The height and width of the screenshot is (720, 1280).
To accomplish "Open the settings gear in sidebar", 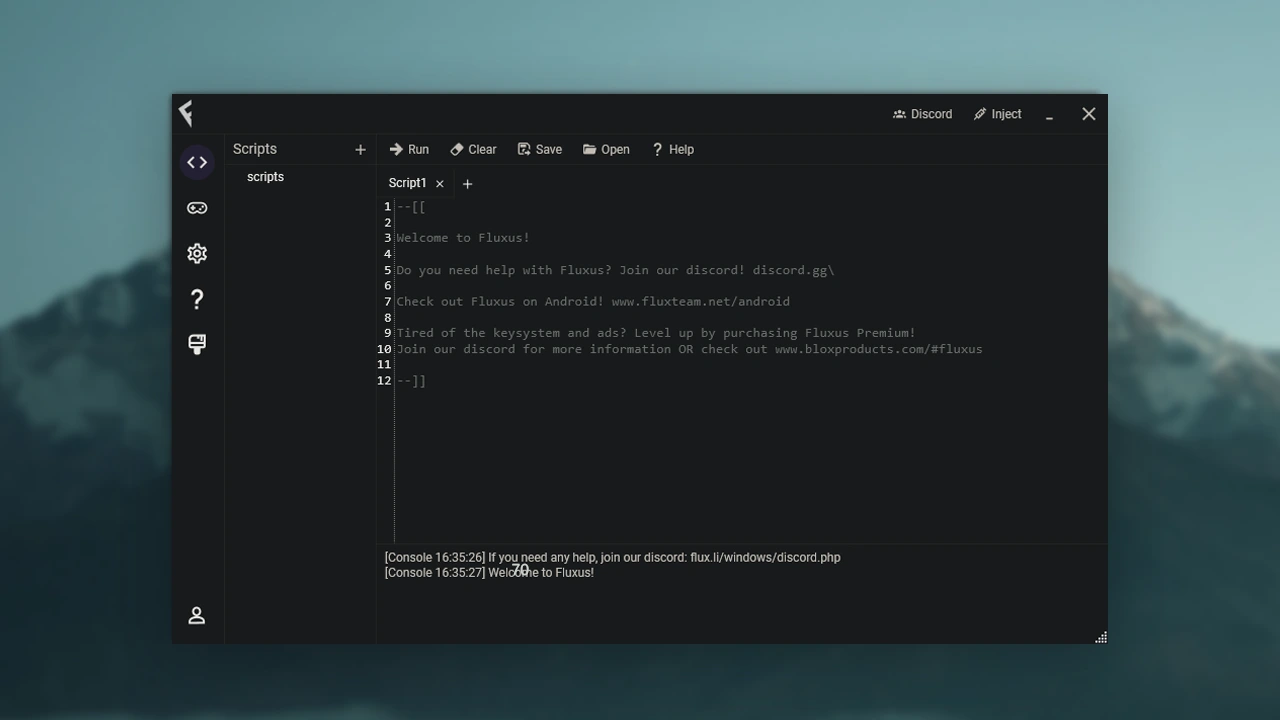I will [197, 253].
